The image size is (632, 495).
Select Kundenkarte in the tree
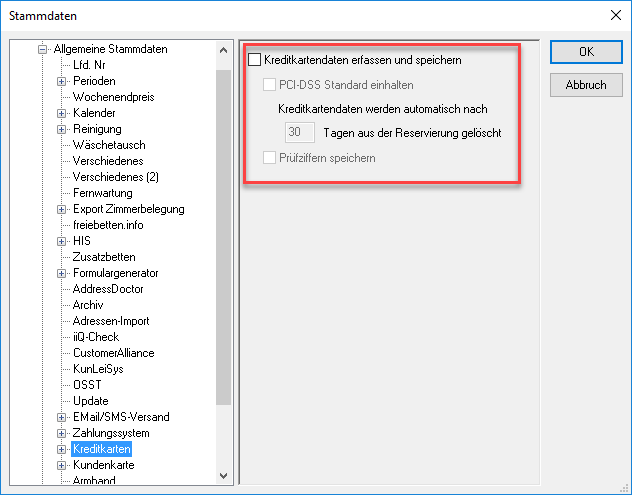coord(104,465)
